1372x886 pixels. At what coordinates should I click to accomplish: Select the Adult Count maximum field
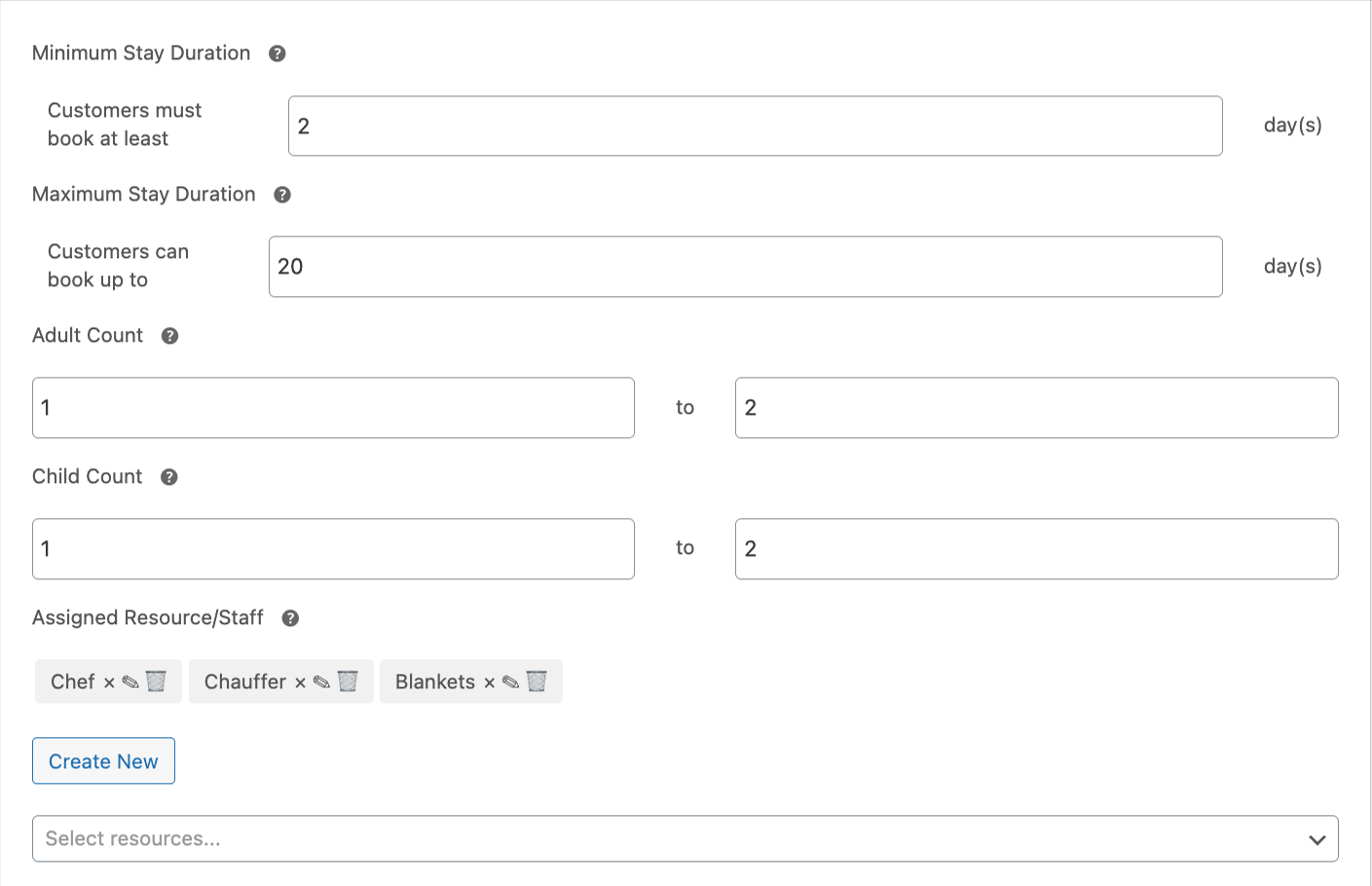click(1036, 408)
